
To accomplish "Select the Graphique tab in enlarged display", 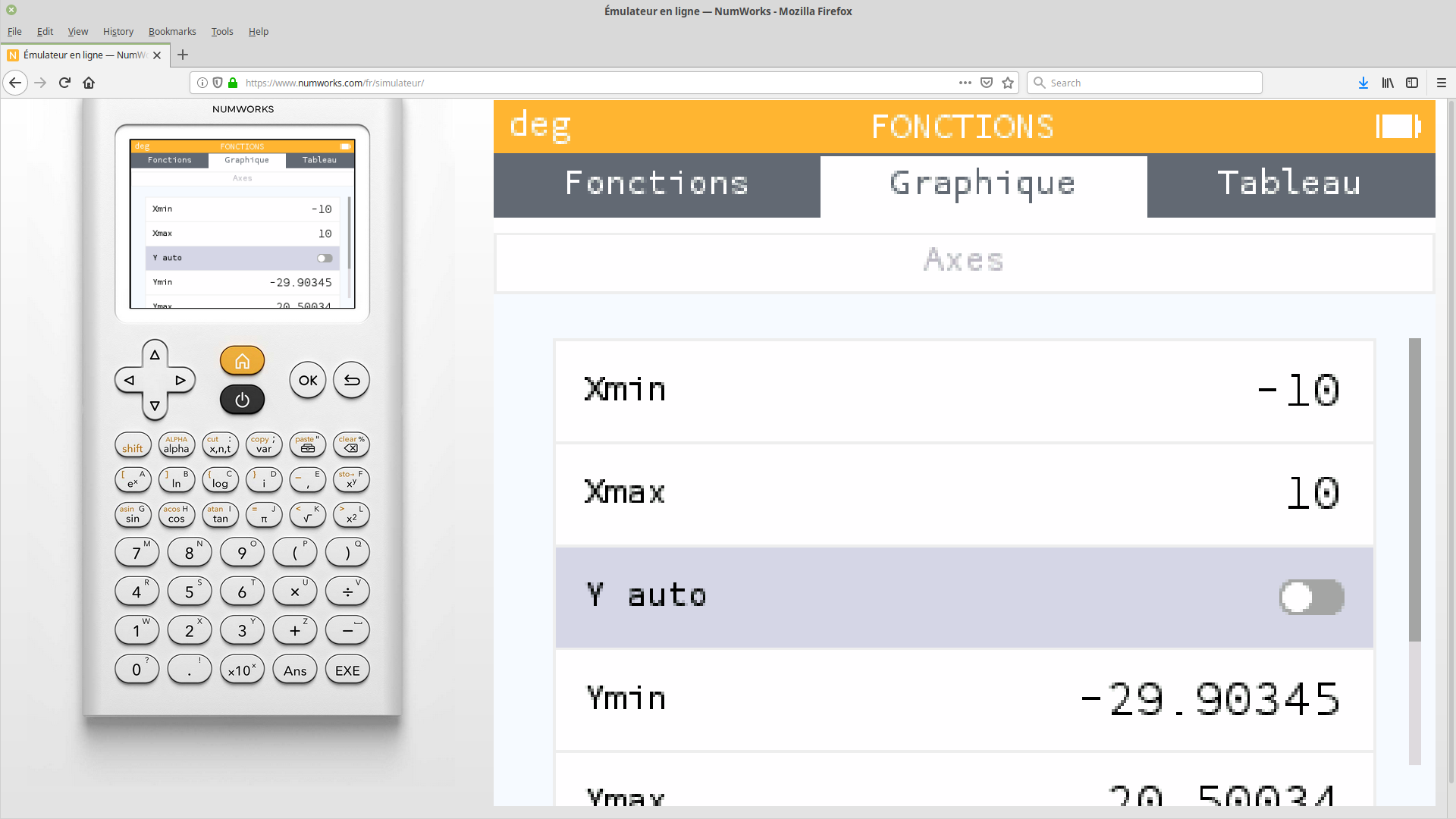I will click(984, 185).
